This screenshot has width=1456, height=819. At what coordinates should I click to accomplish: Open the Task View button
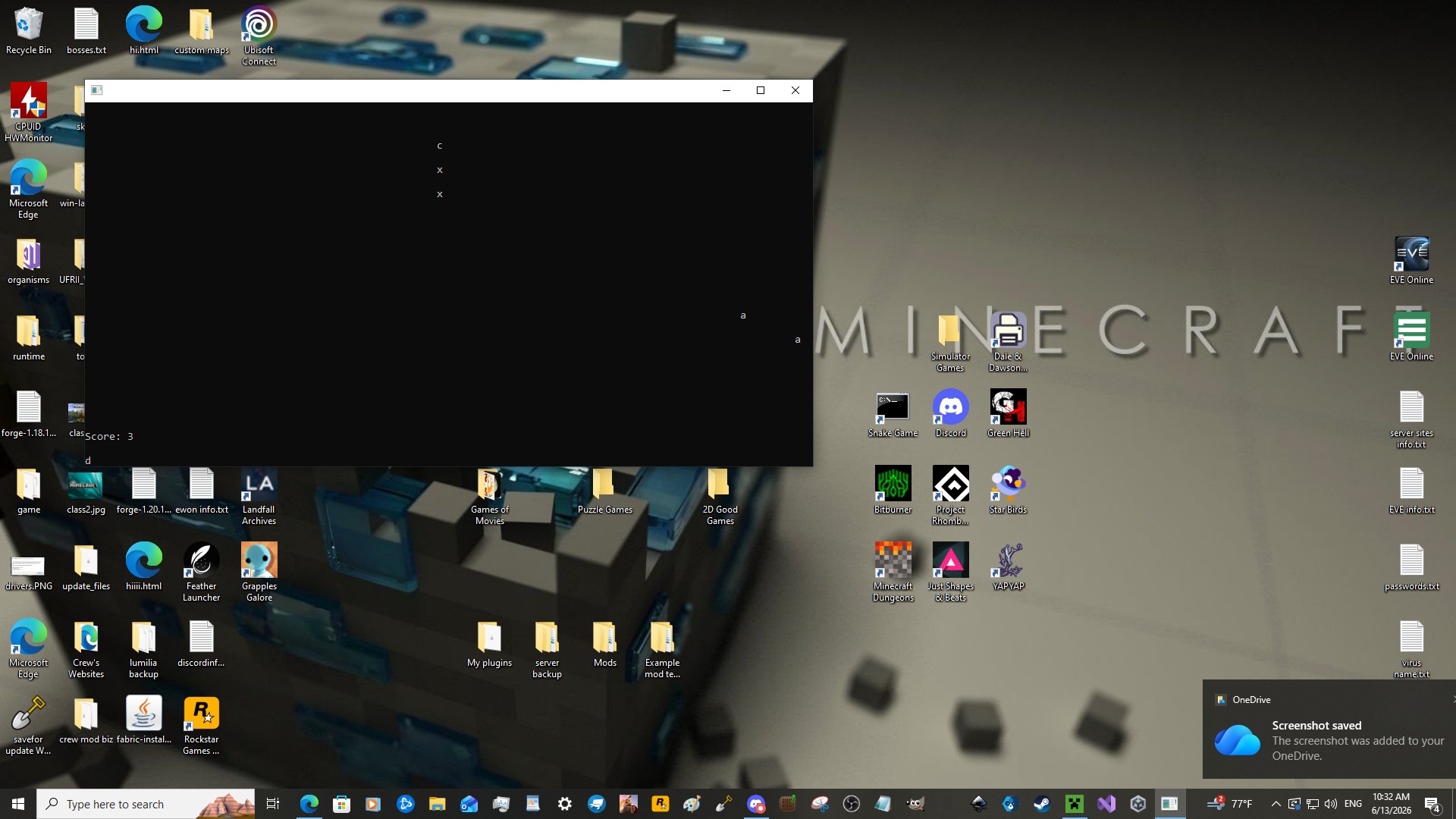(273, 804)
